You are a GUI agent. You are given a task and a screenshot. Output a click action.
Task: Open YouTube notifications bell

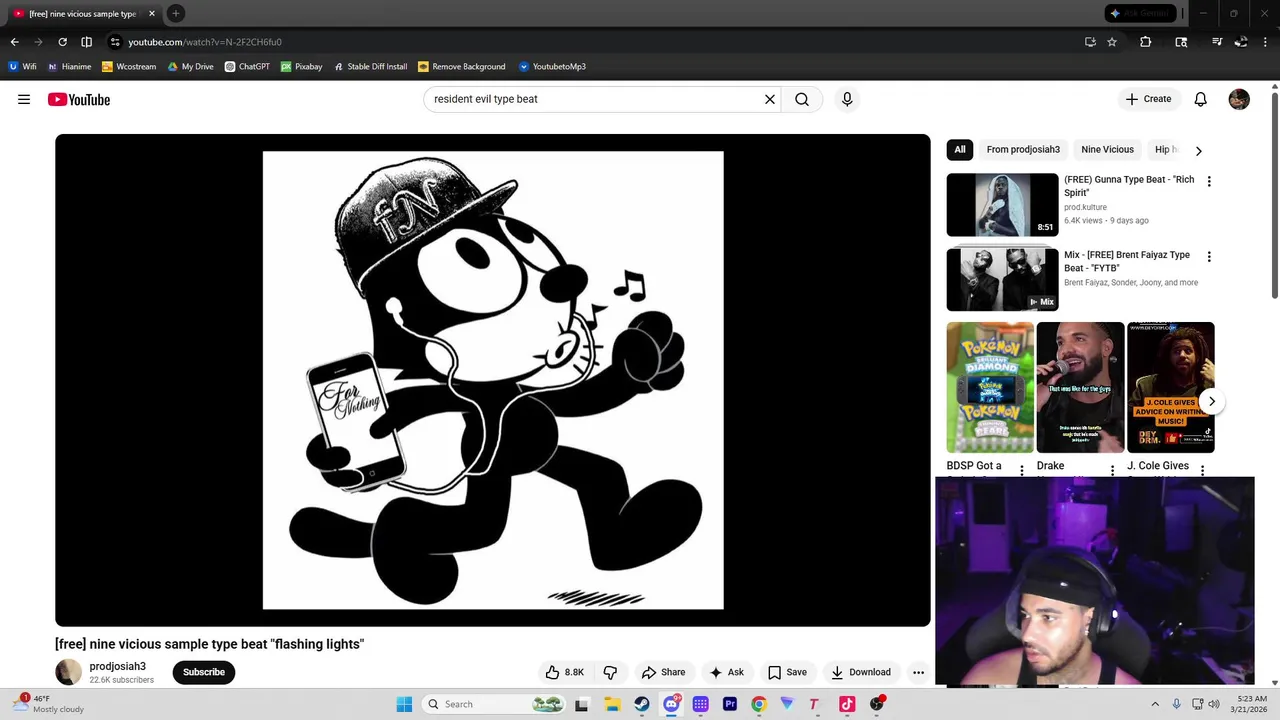click(x=1201, y=99)
